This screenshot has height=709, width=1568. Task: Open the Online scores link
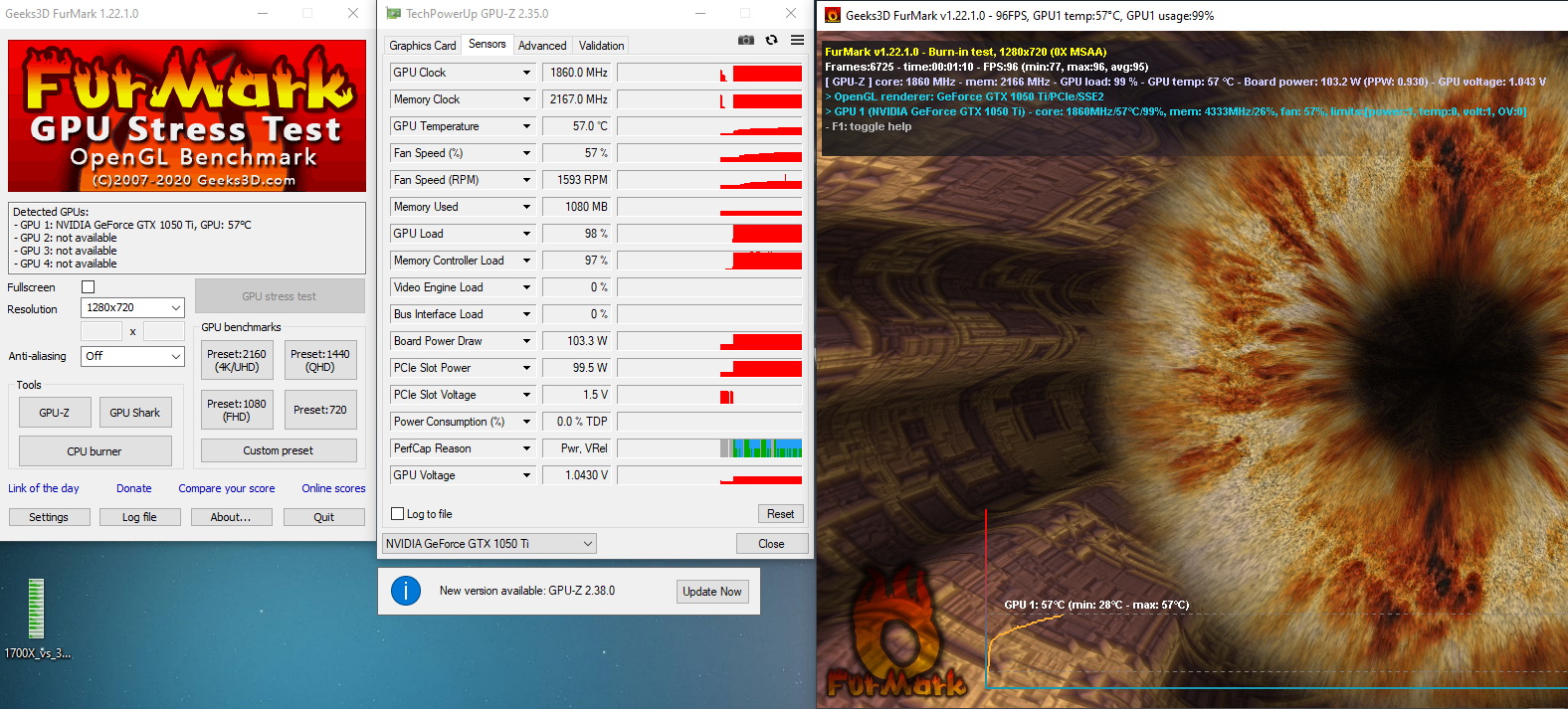click(x=333, y=488)
